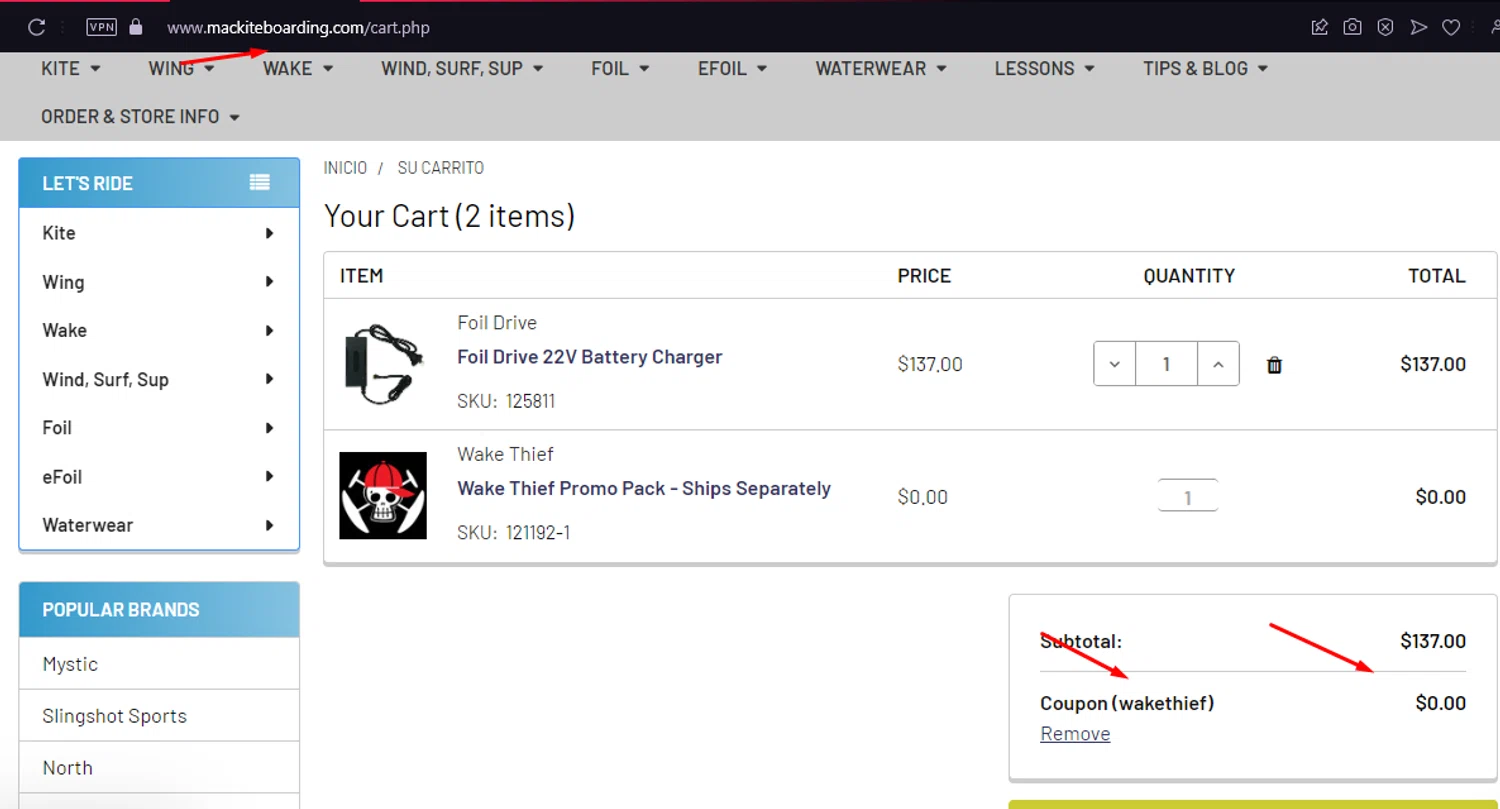
Task: Click the Wake Thief brand text
Action: click(x=505, y=454)
